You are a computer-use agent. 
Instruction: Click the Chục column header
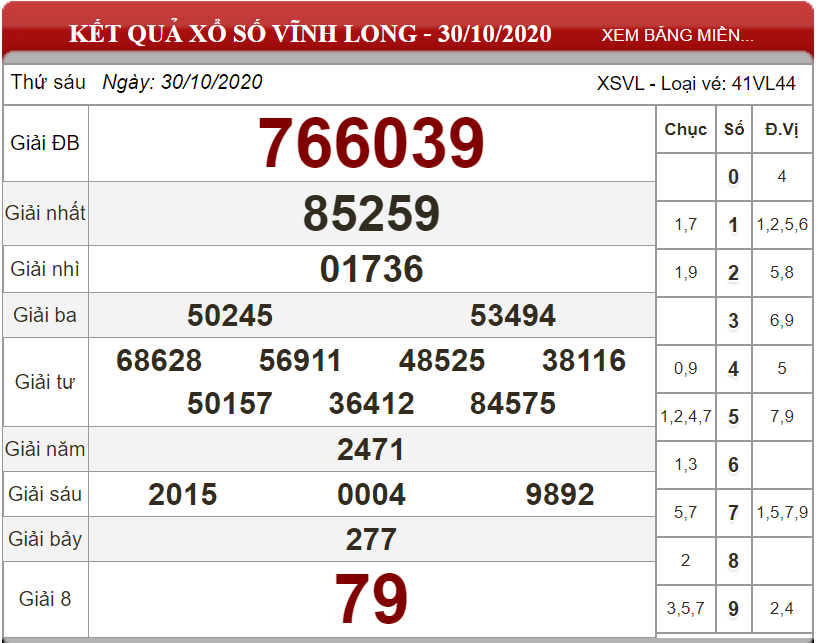(x=686, y=129)
